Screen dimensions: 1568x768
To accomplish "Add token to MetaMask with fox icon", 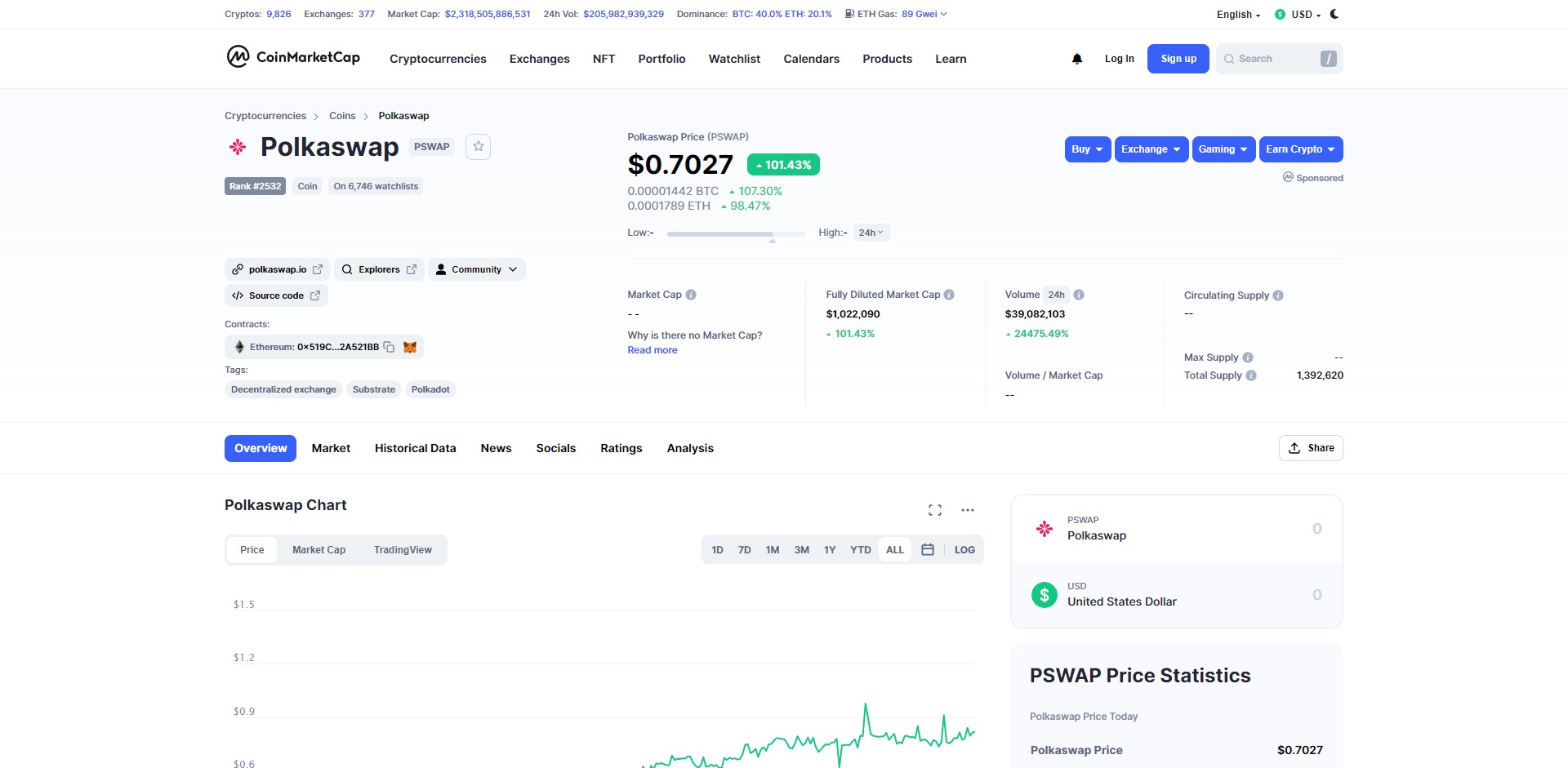I will [x=409, y=346].
